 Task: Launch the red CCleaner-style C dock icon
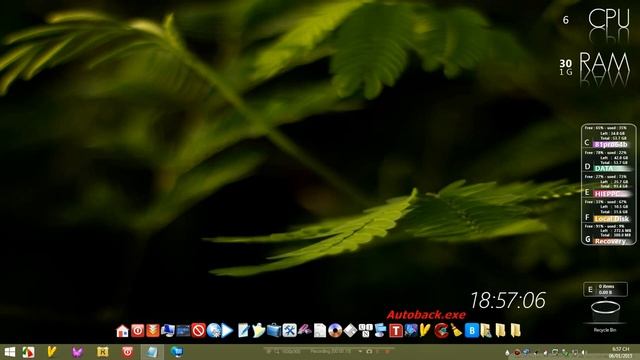(441, 331)
